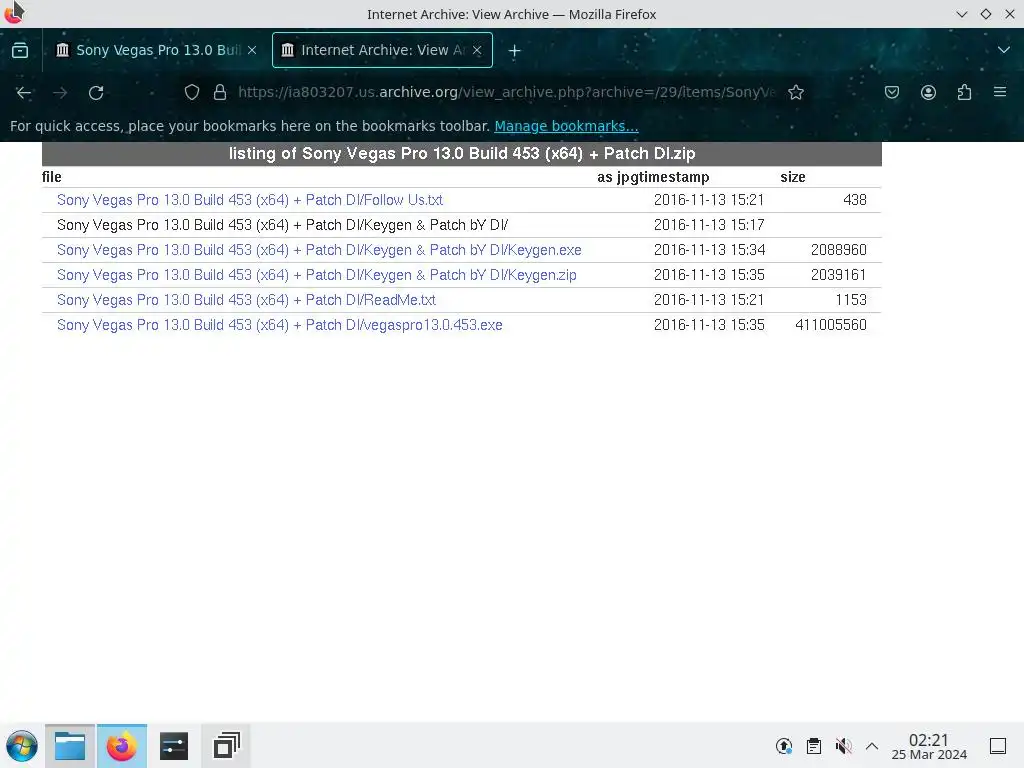The image size is (1024, 768).
Task: Minimize the Firefox window
Action: pyautogui.click(x=961, y=14)
